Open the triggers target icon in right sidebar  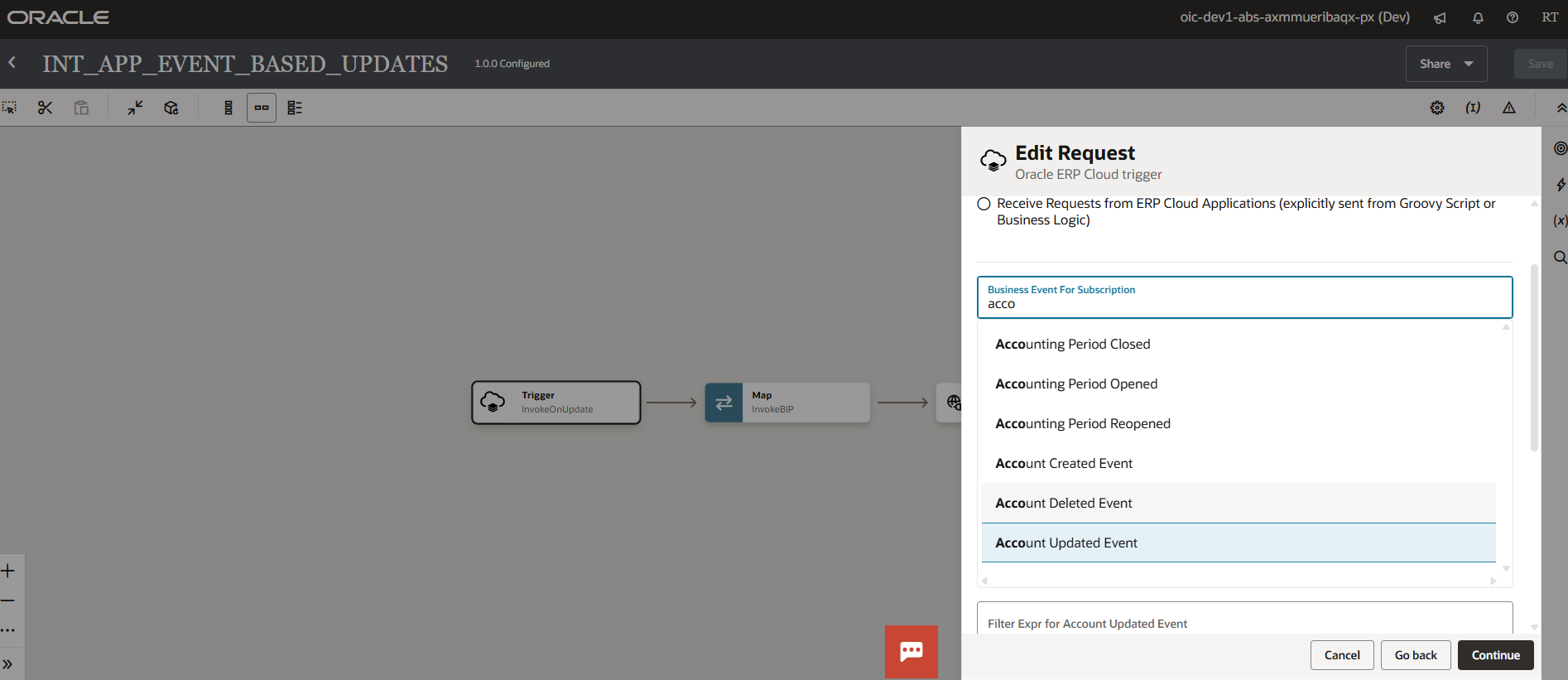point(1561,148)
